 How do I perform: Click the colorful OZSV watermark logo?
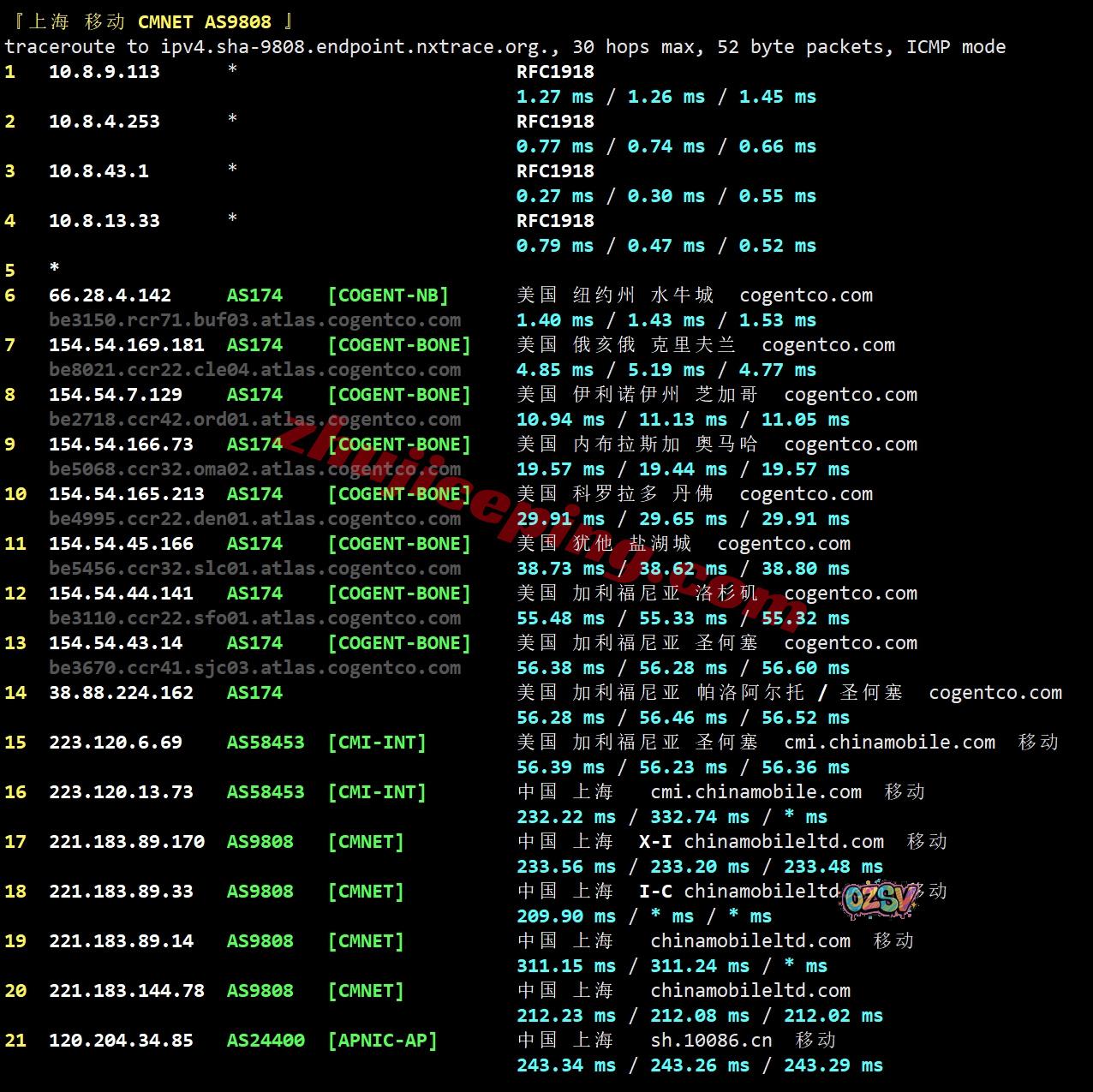click(879, 899)
